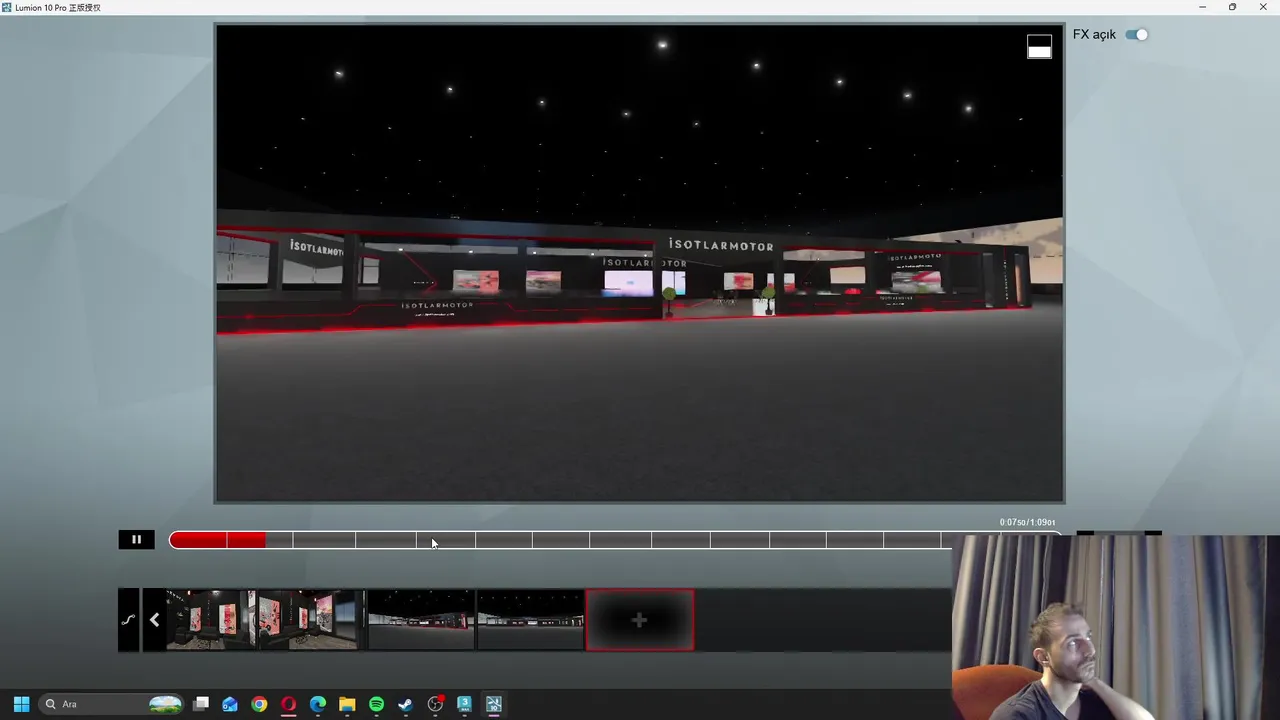Open Google Chrome from the taskbar

click(x=259, y=704)
